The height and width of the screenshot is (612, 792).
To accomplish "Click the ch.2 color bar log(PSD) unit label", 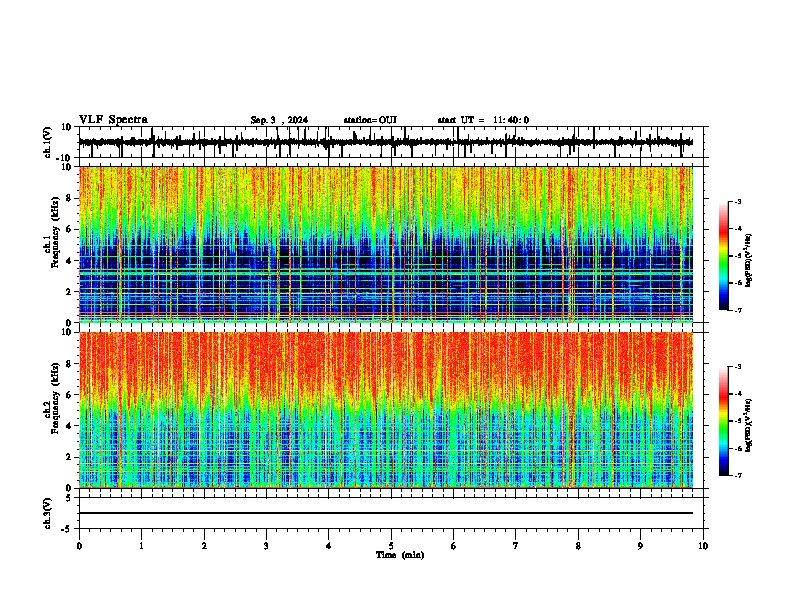I will [749, 425].
